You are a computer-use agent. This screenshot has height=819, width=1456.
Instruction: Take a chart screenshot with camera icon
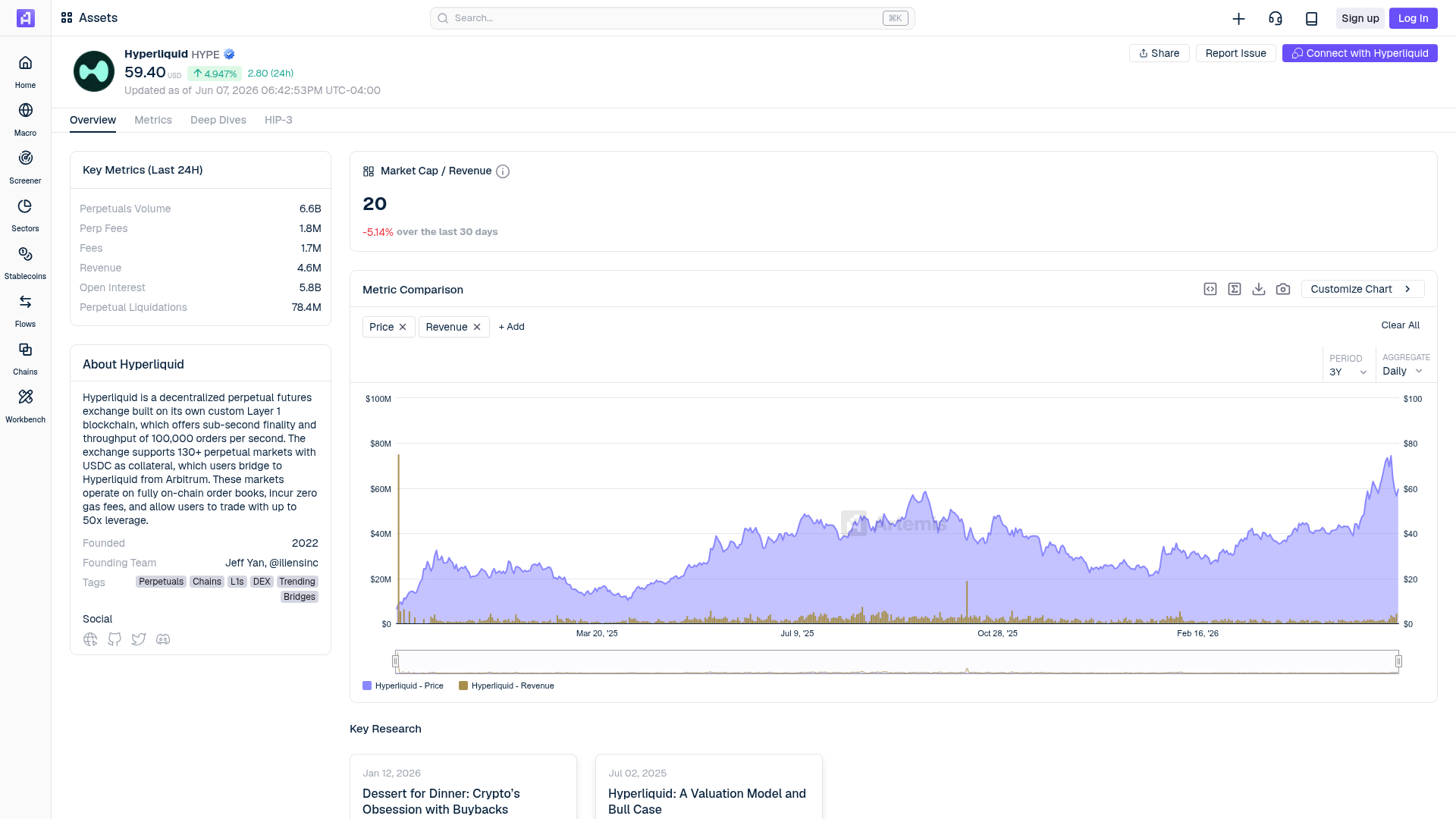tap(1283, 289)
